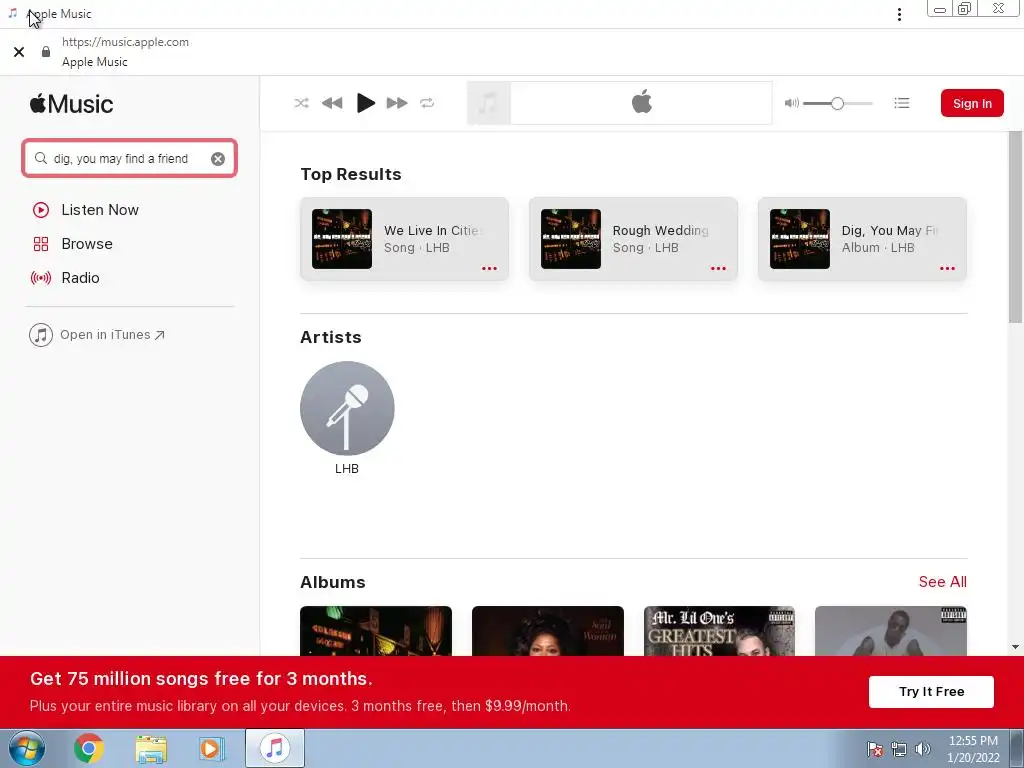Open more options for We Live In Cities

click(489, 268)
